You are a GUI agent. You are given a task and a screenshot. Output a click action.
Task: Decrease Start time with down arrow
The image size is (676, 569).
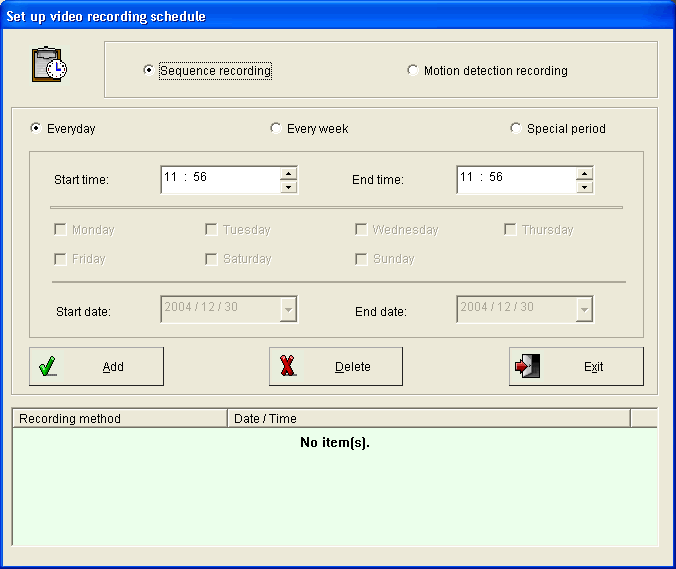(x=289, y=186)
